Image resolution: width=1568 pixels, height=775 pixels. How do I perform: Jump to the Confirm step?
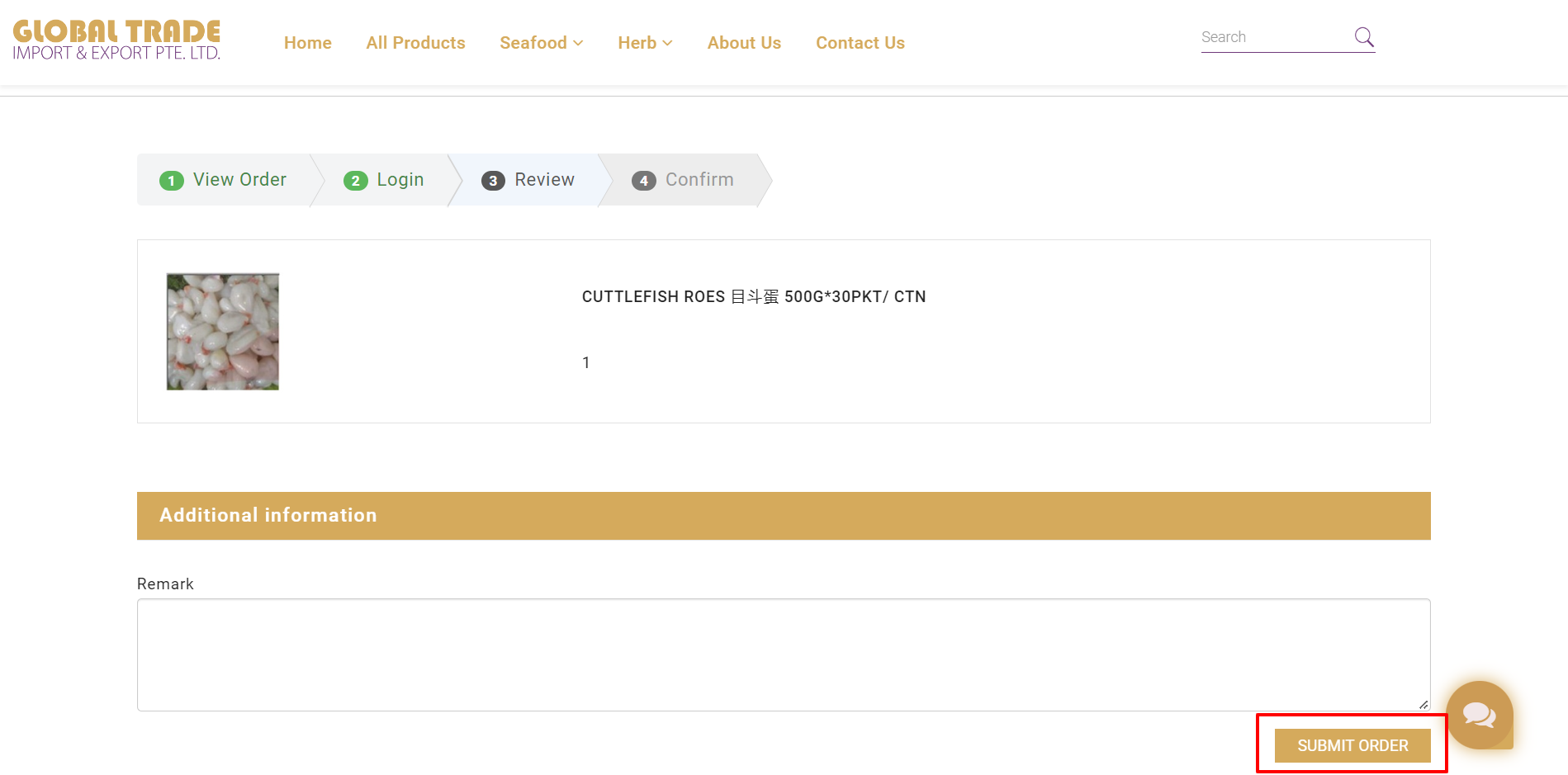pyautogui.click(x=683, y=180)
